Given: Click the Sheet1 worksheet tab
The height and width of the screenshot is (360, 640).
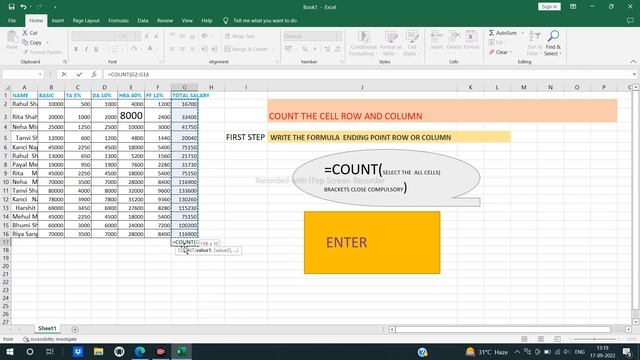Looking at the screenshot, I should [x=47, y=328].
